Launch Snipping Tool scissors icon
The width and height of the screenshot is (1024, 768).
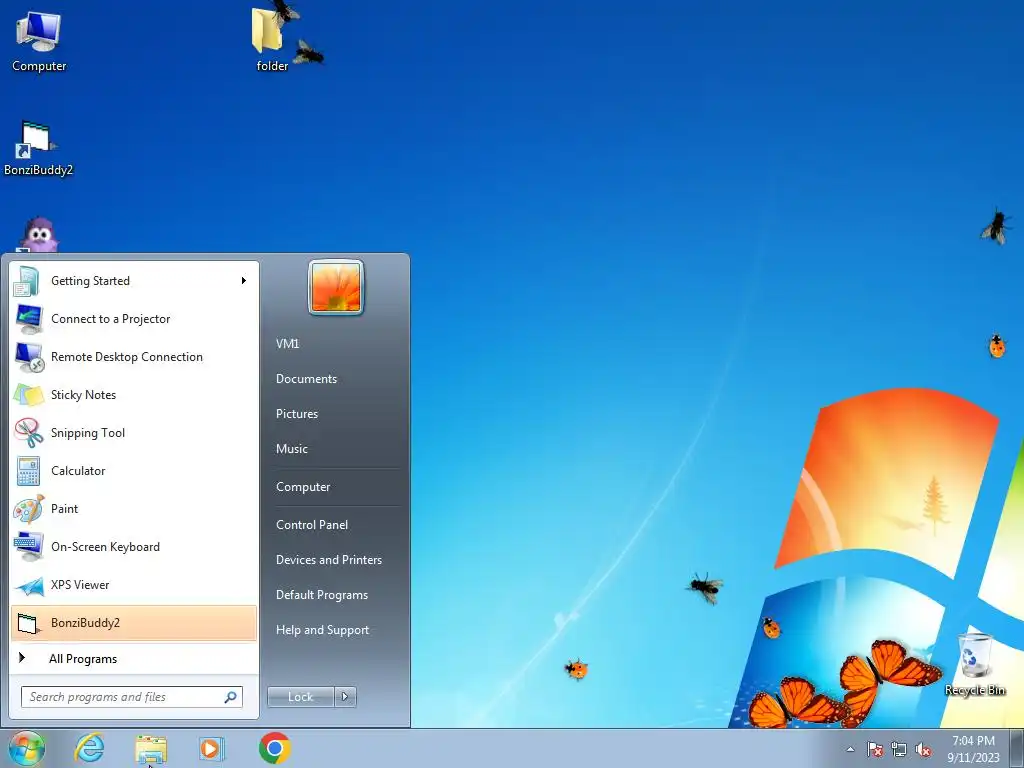tap(29, 433)
